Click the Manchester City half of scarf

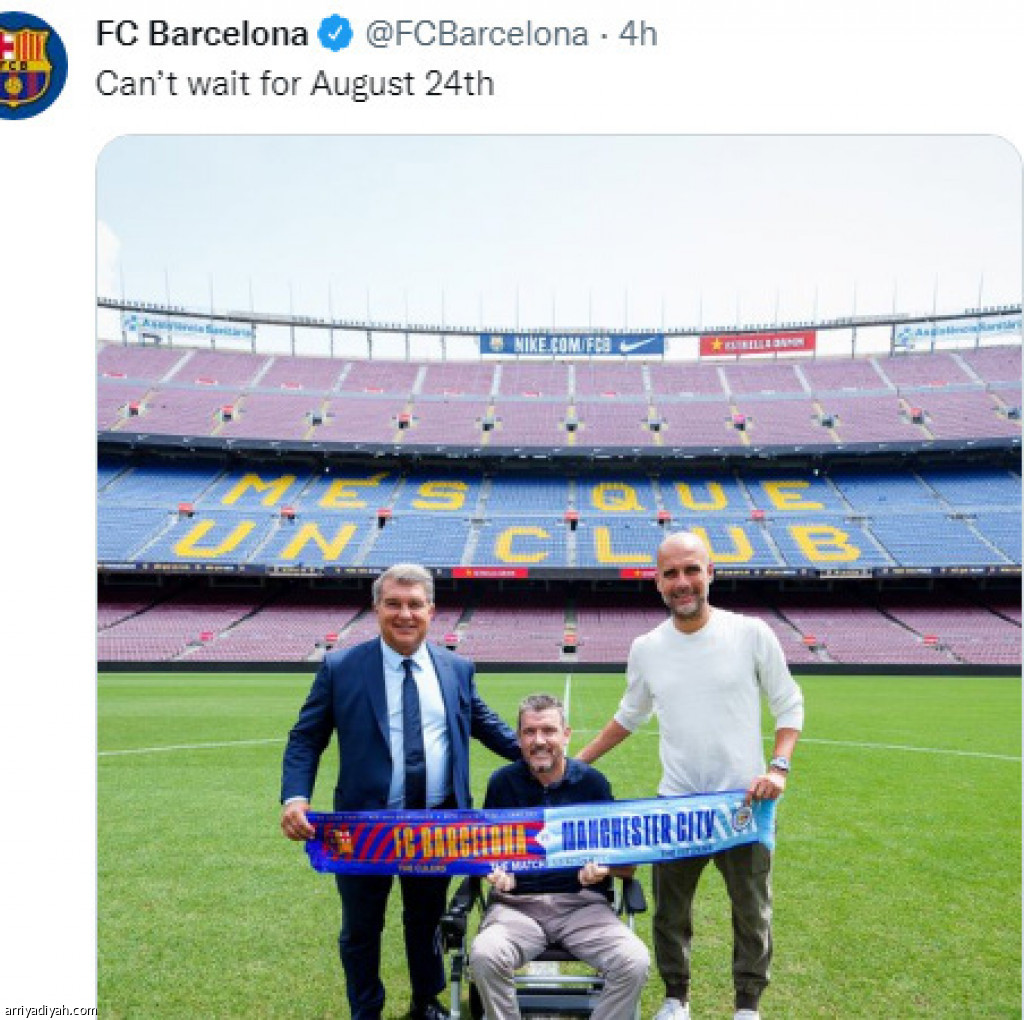pyautogui.click(x=659, y=831)
